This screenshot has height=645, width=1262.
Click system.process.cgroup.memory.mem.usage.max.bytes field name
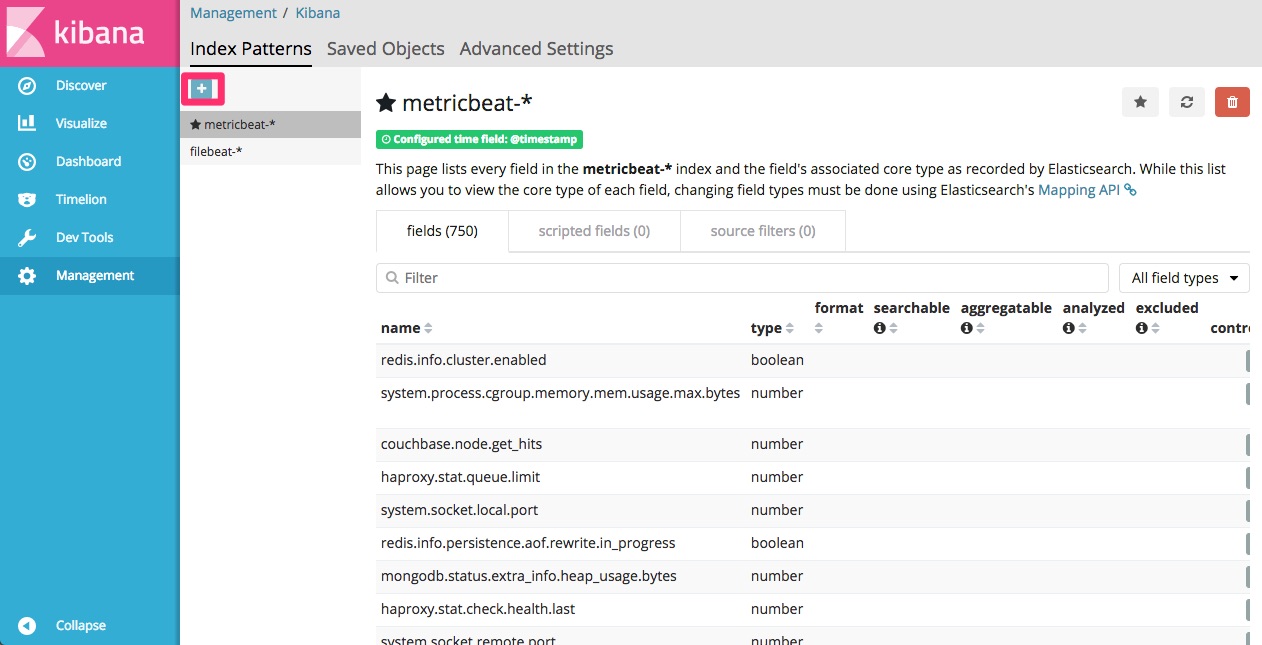point(560,393)
